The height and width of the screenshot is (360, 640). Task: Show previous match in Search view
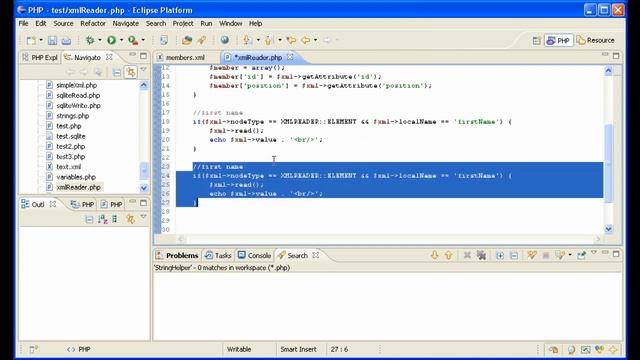pyautogui.click(x=449, y=256)
